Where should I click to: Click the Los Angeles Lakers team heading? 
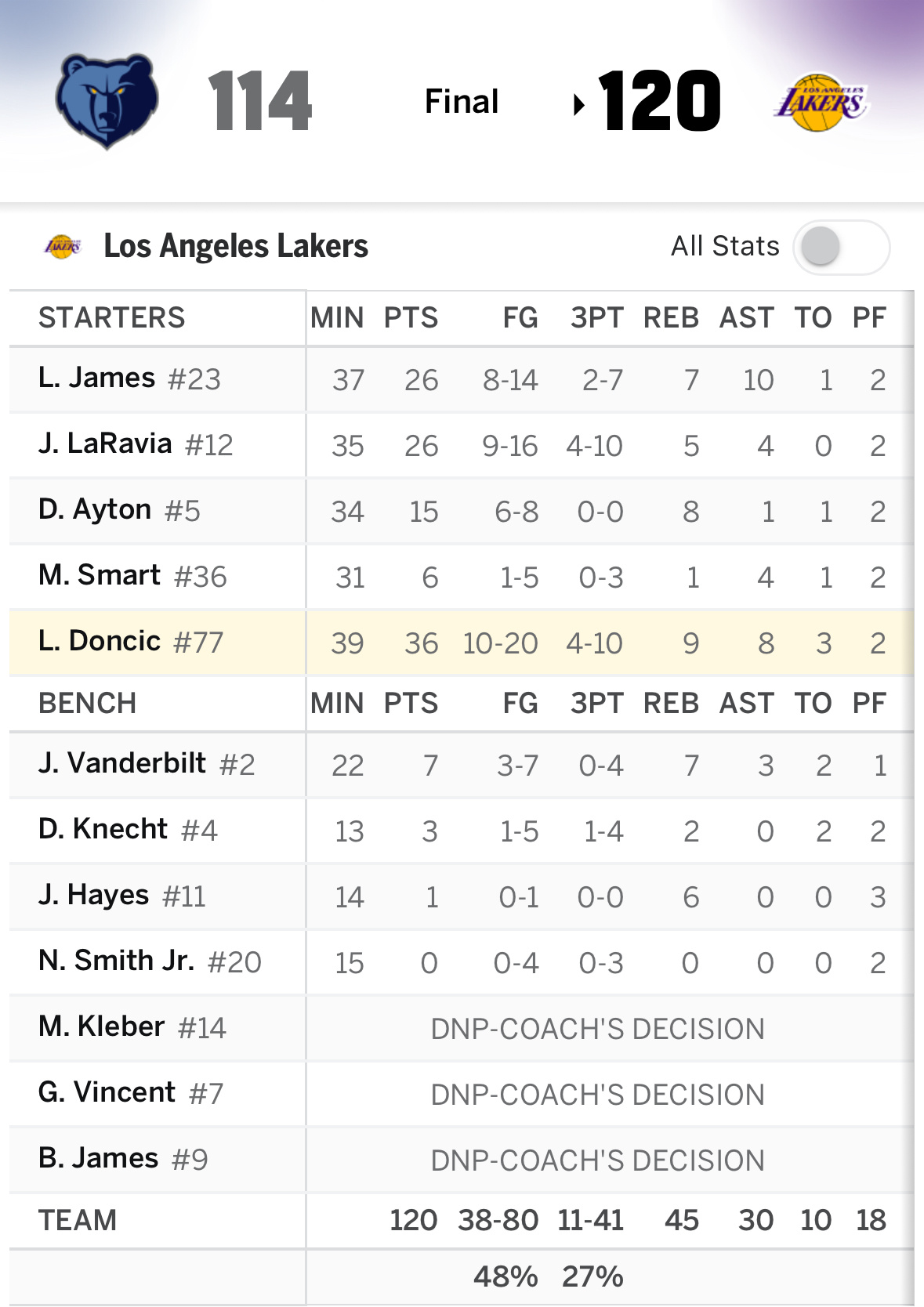236,247
